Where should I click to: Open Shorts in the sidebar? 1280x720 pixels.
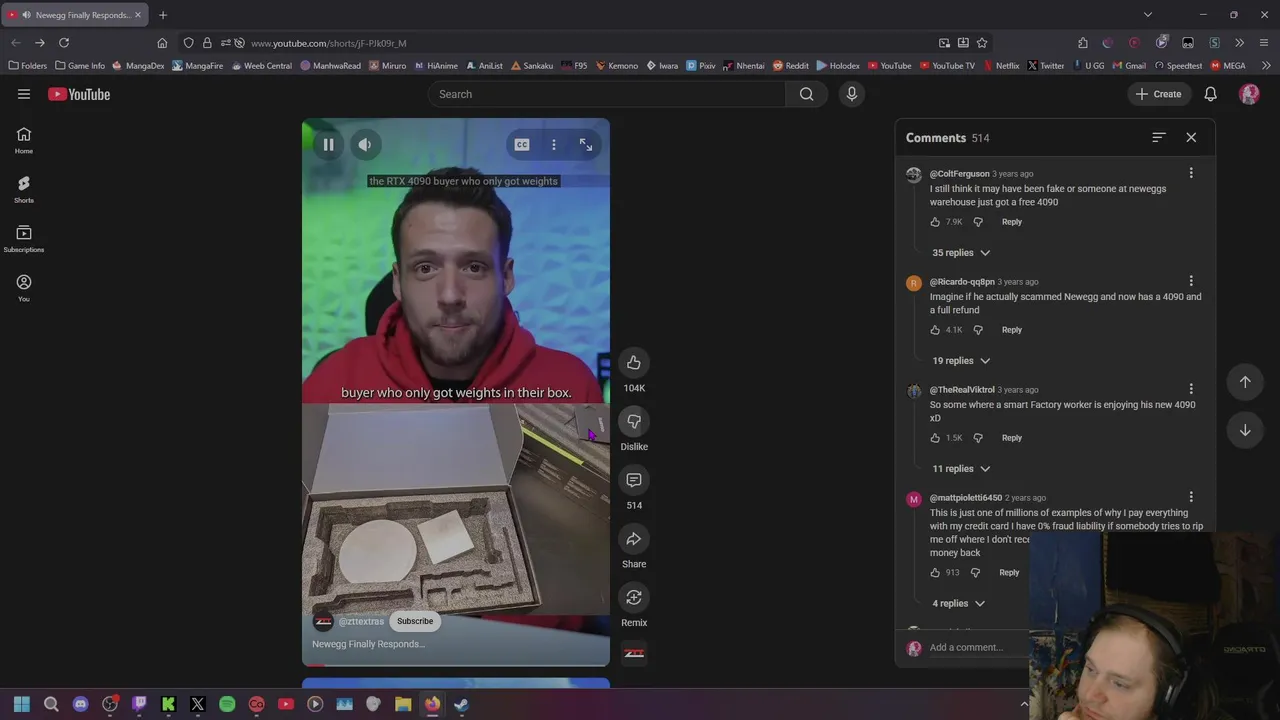tap(24, 190)
